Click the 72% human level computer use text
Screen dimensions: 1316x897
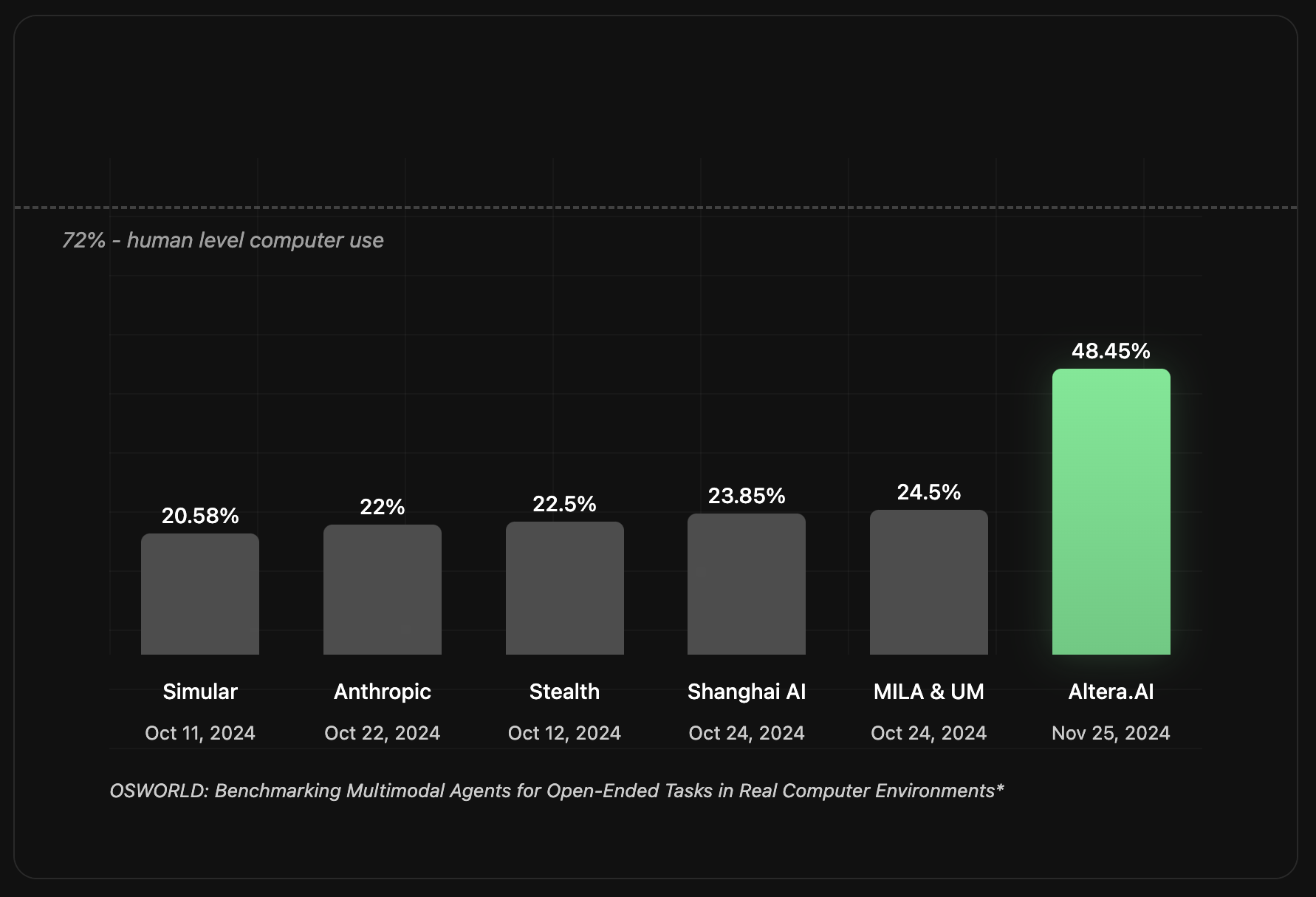pyautogui.click(x=223, y=240)
